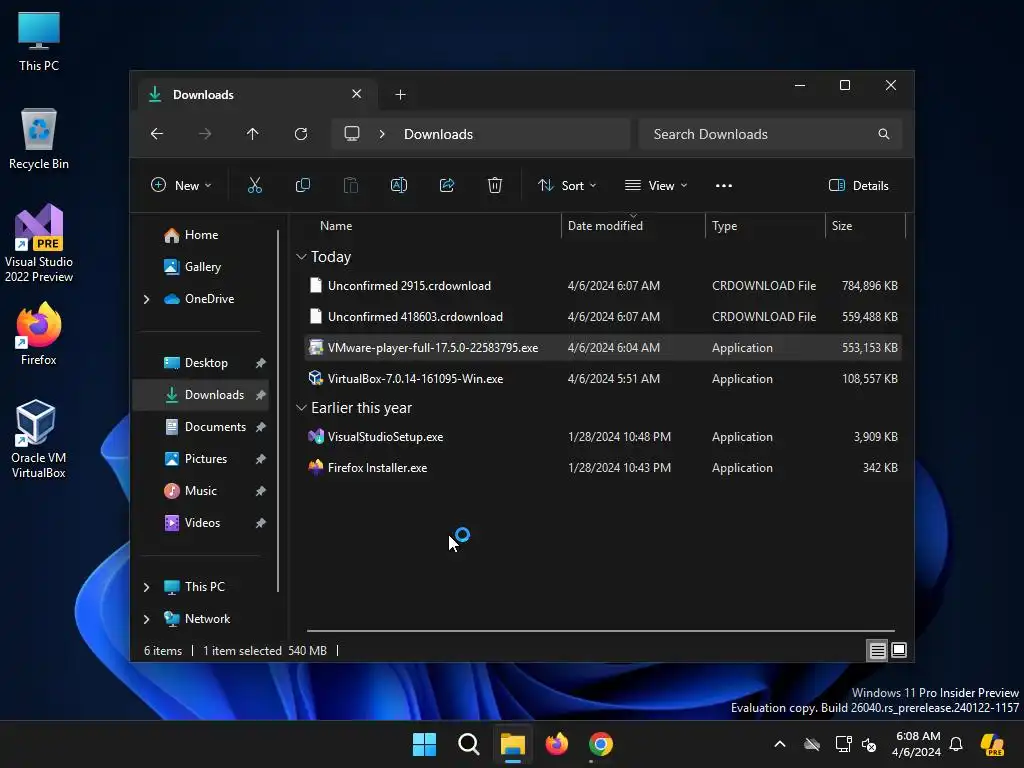
Task: Show hidden system tray icons
Action: 780,744
